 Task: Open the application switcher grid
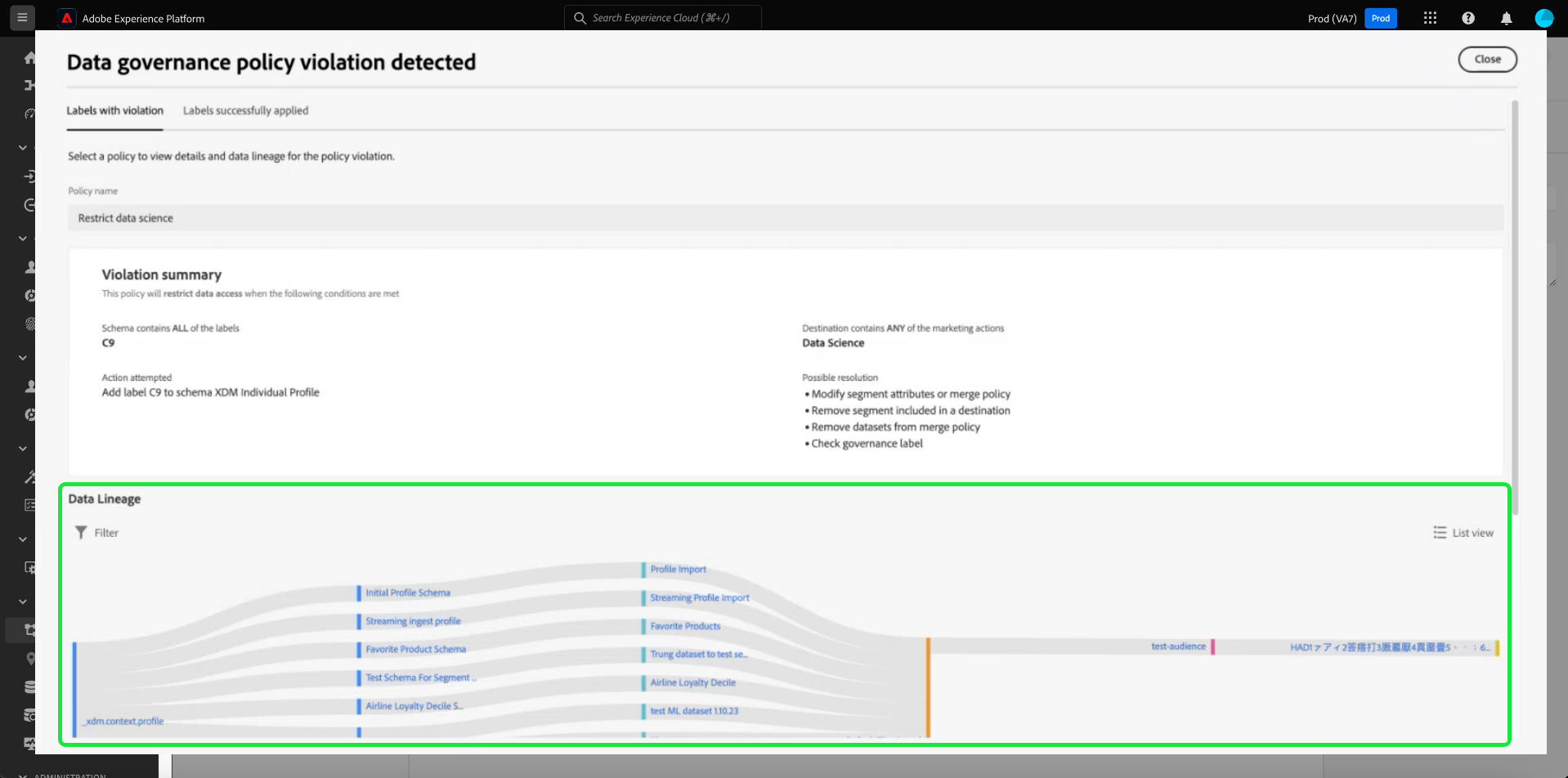tap(1430, 18)
